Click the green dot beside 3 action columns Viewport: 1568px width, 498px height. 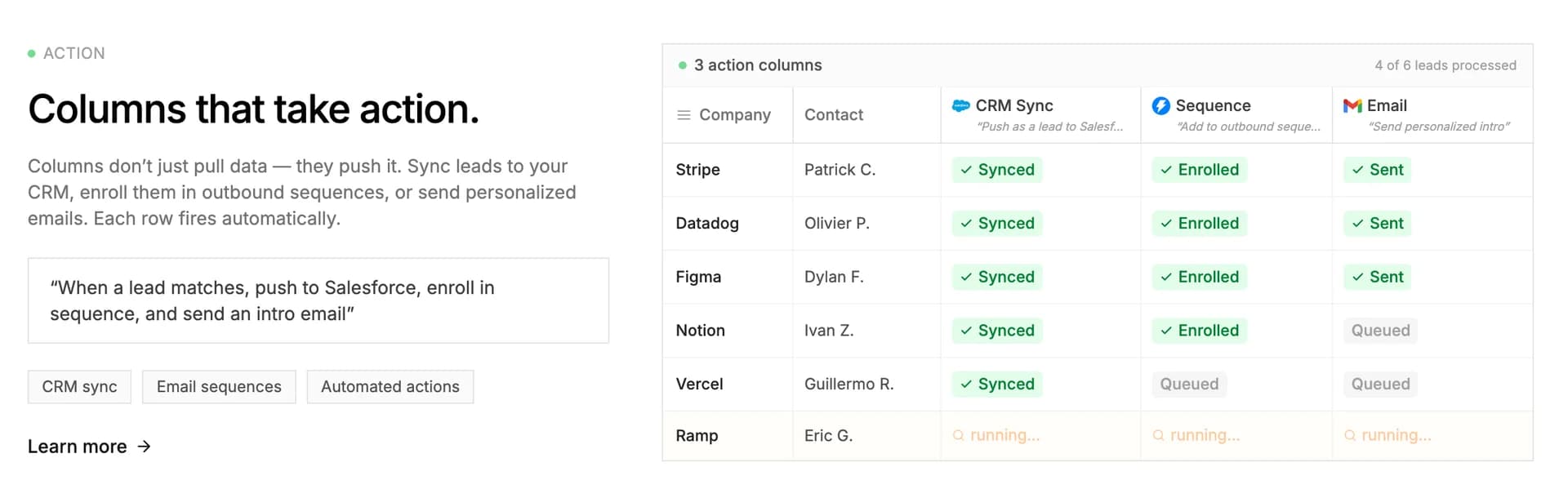pos(683,65)
